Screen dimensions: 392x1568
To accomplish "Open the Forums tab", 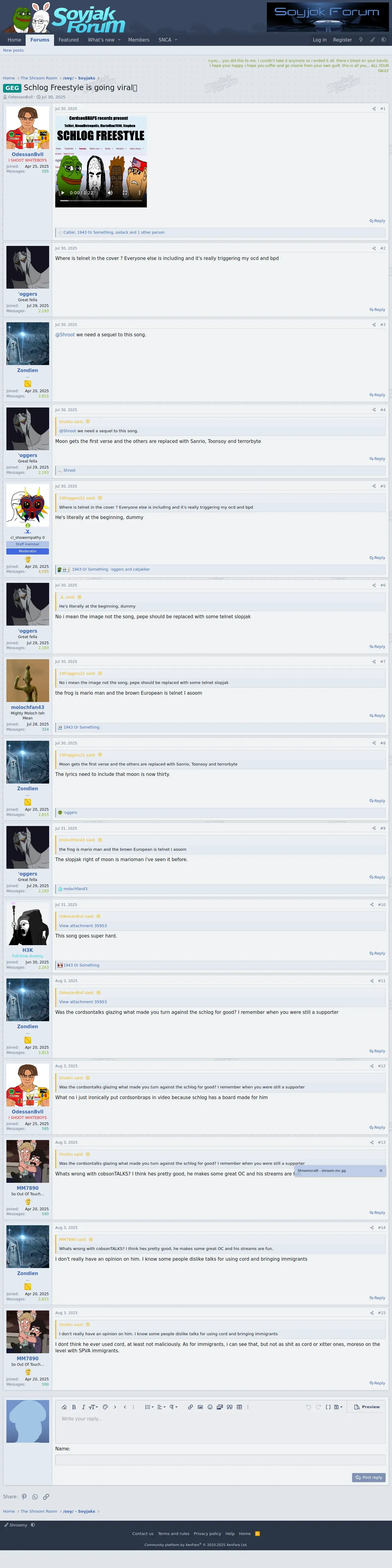I will 40,40.
